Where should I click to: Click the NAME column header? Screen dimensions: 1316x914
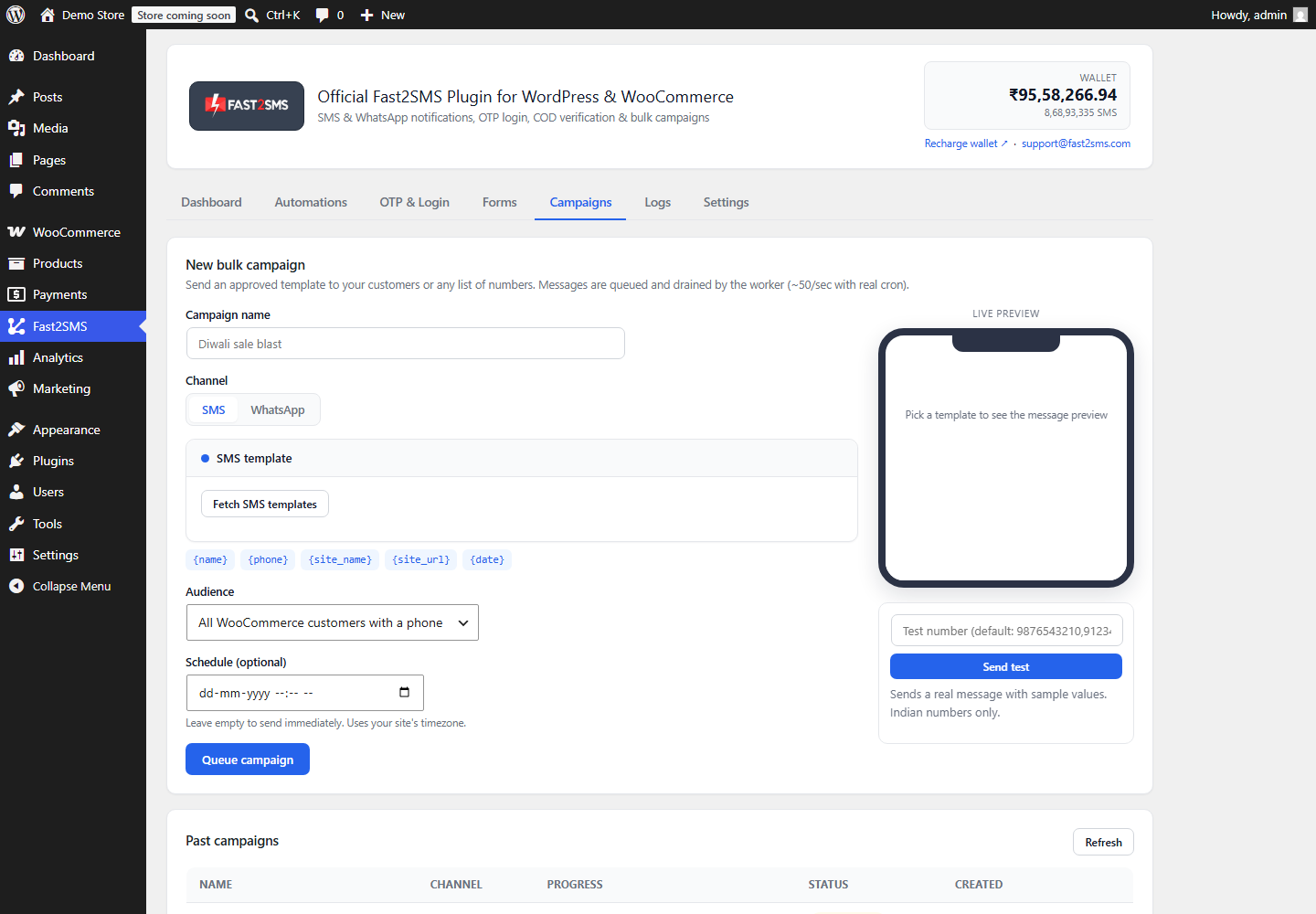coord(216,885)
